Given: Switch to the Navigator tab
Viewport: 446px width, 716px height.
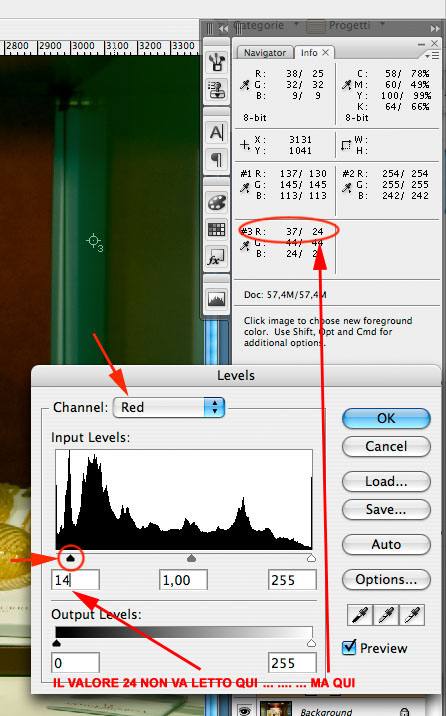Looking at the screenshot, I should (265, 53).
